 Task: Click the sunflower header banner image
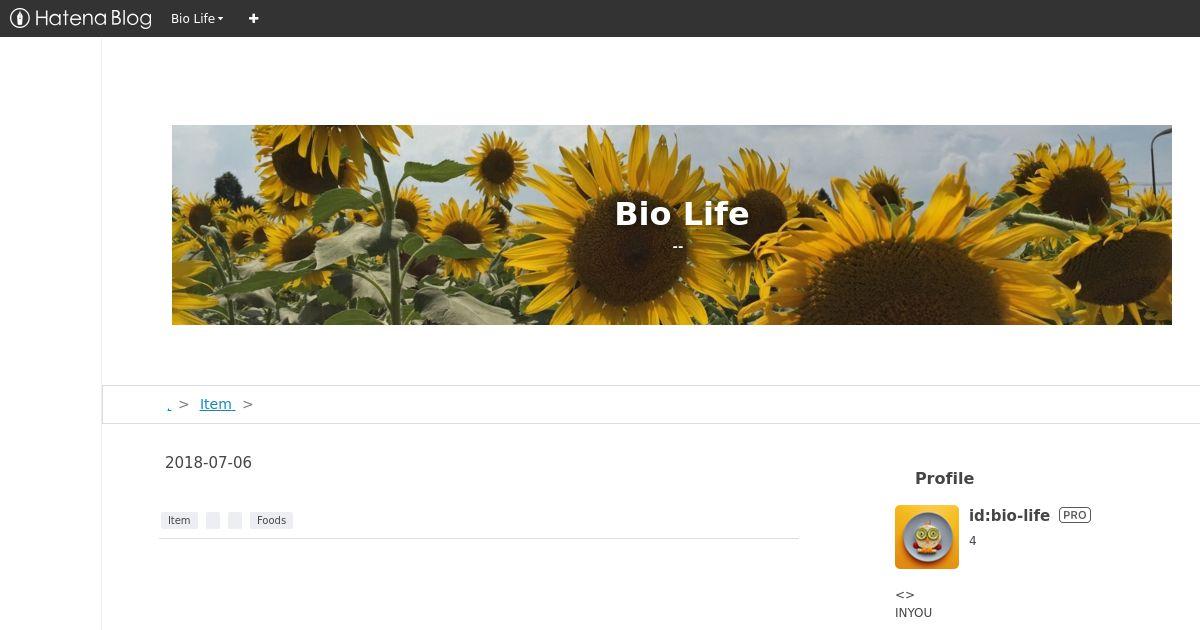click(x=671, y=224)
